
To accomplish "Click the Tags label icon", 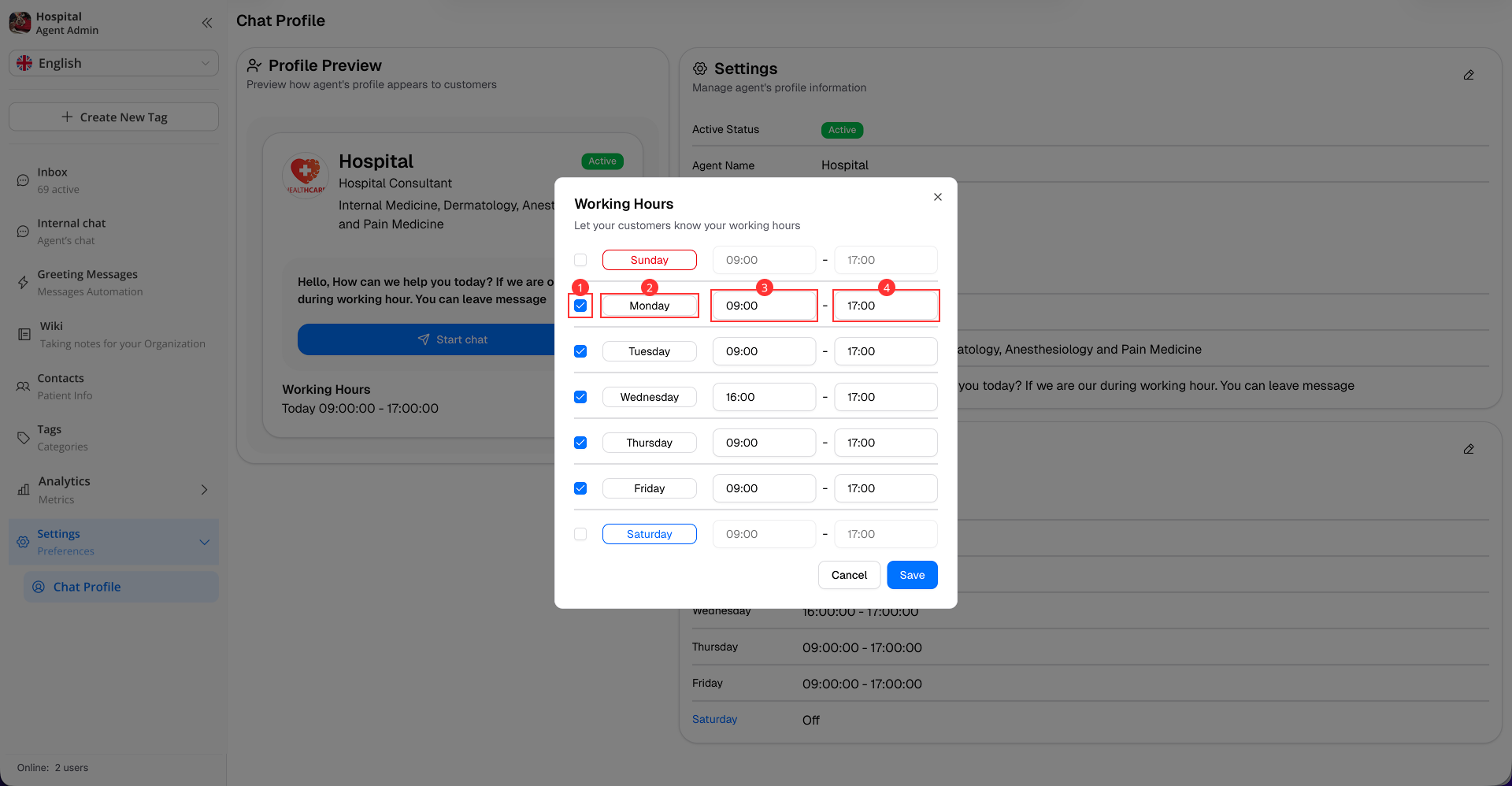I will click(24, 438).
